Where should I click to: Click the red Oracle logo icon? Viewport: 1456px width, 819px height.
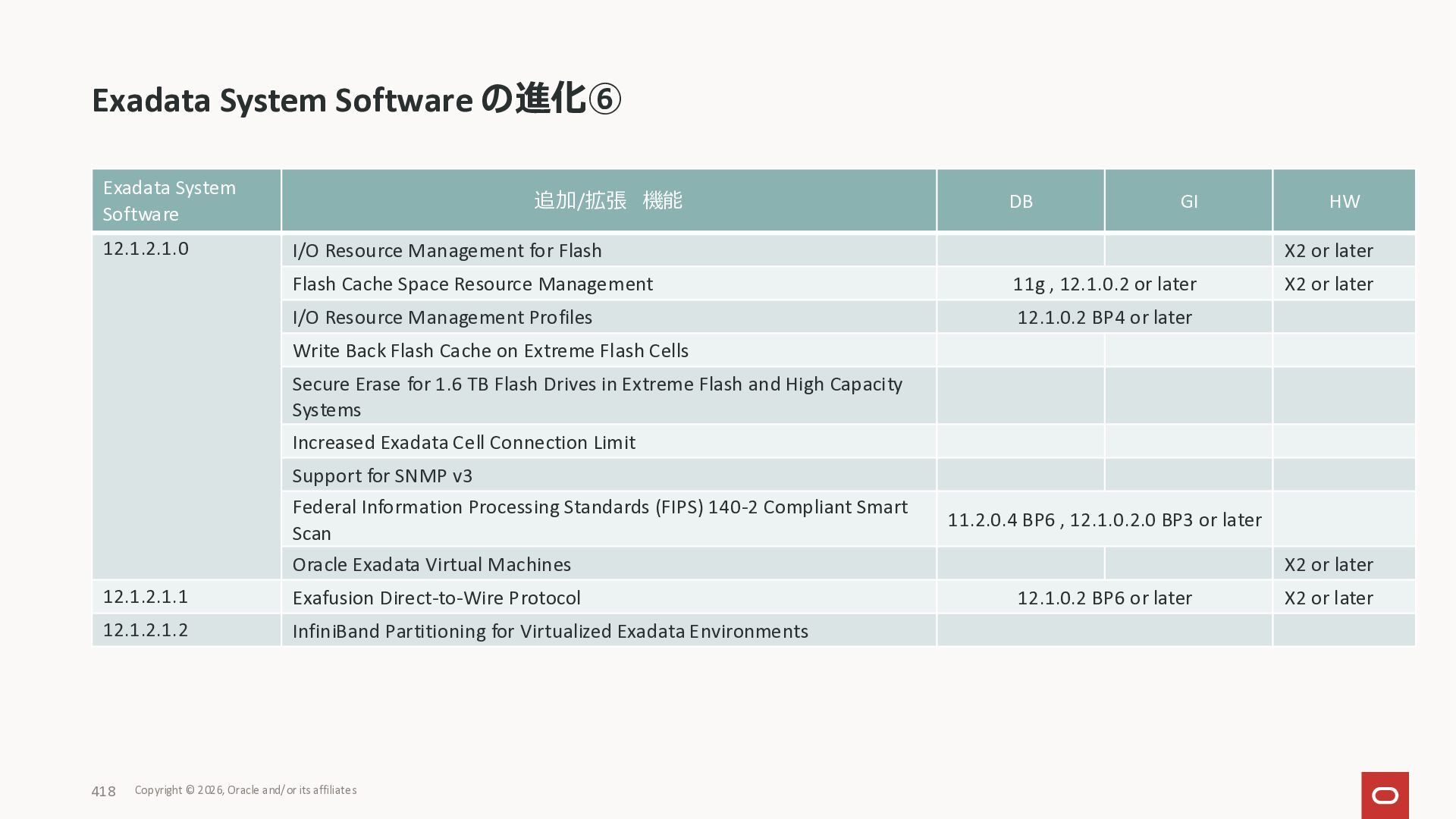tap(1385, 795)
